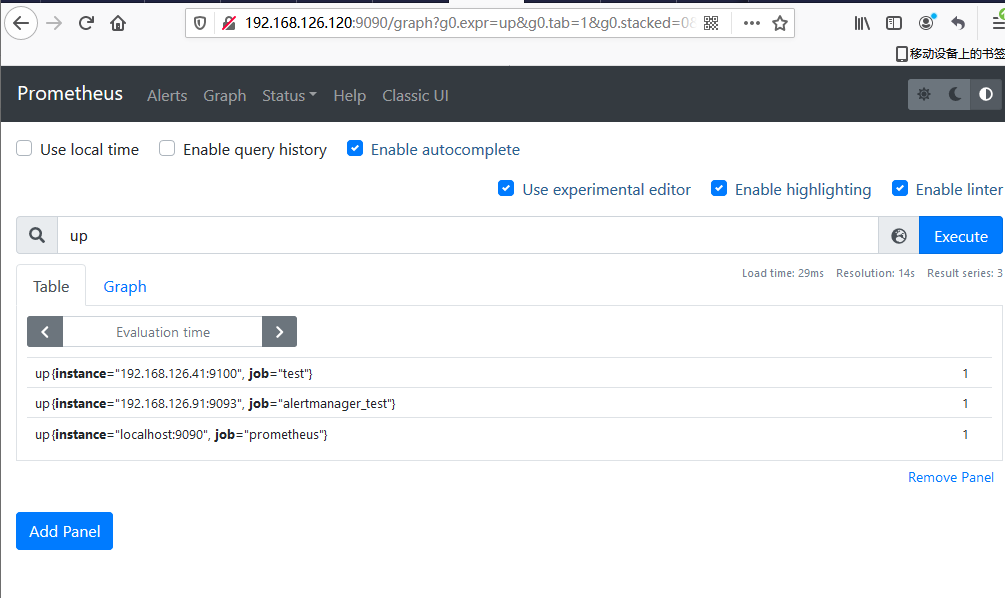The image size is (1005, 598).
Task: Expand the Status dropdown menu
Action: pyautogui.click(x=289, y=96)
